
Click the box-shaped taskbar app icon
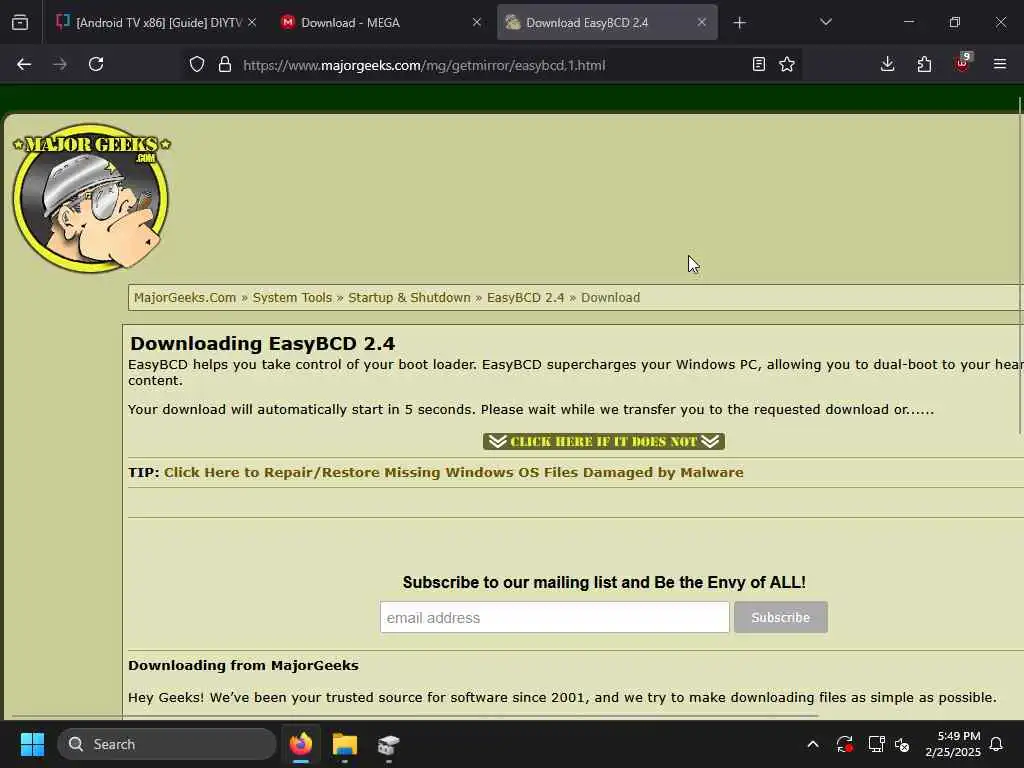[x=389, y=744]
